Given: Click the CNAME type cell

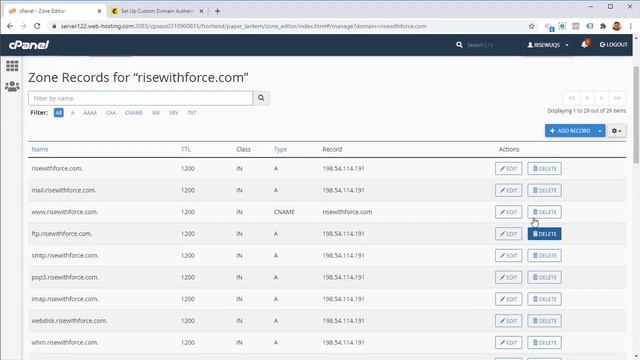Looking at the screenshot, I should [284, 212].
